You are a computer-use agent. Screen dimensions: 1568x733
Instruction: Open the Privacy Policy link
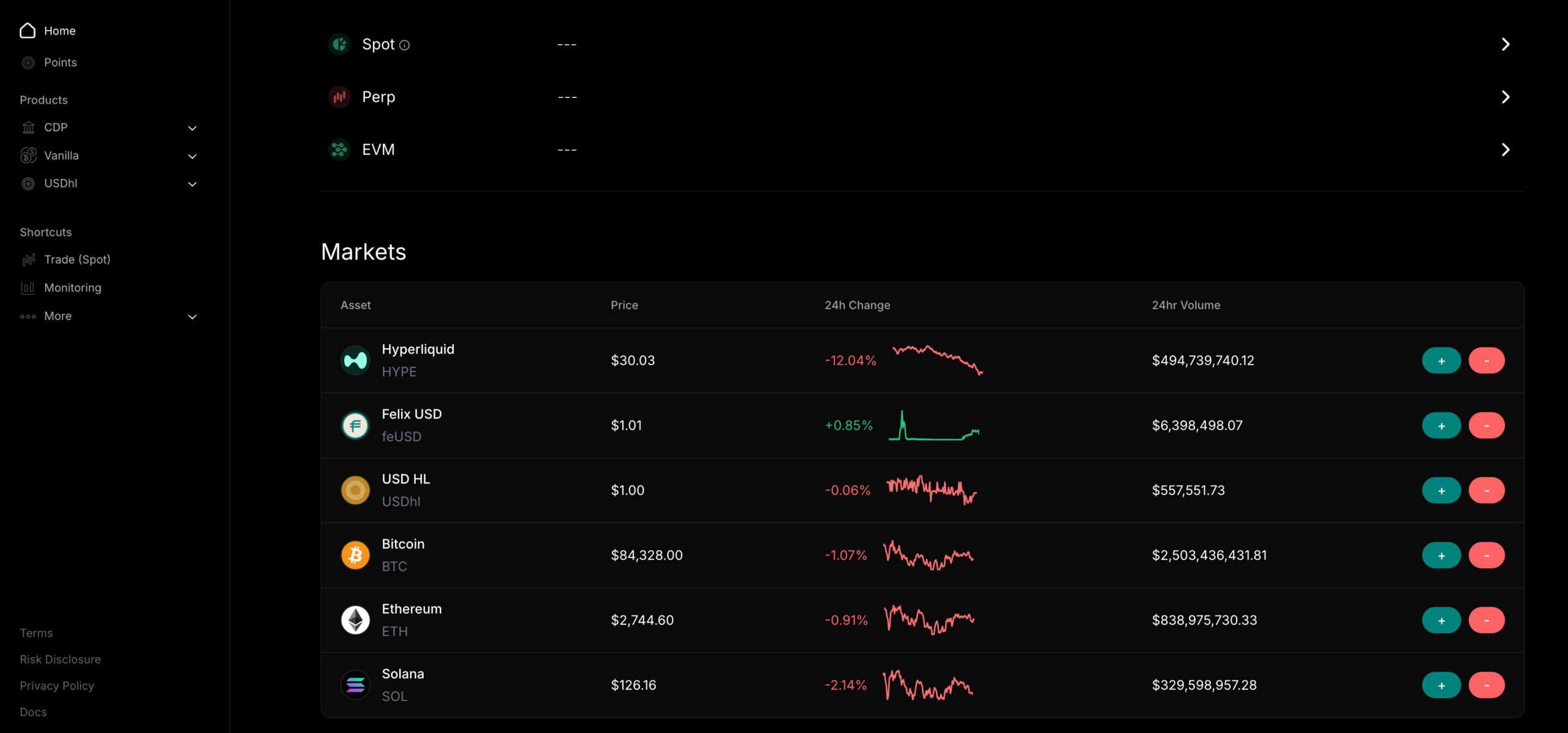(57, 686)
